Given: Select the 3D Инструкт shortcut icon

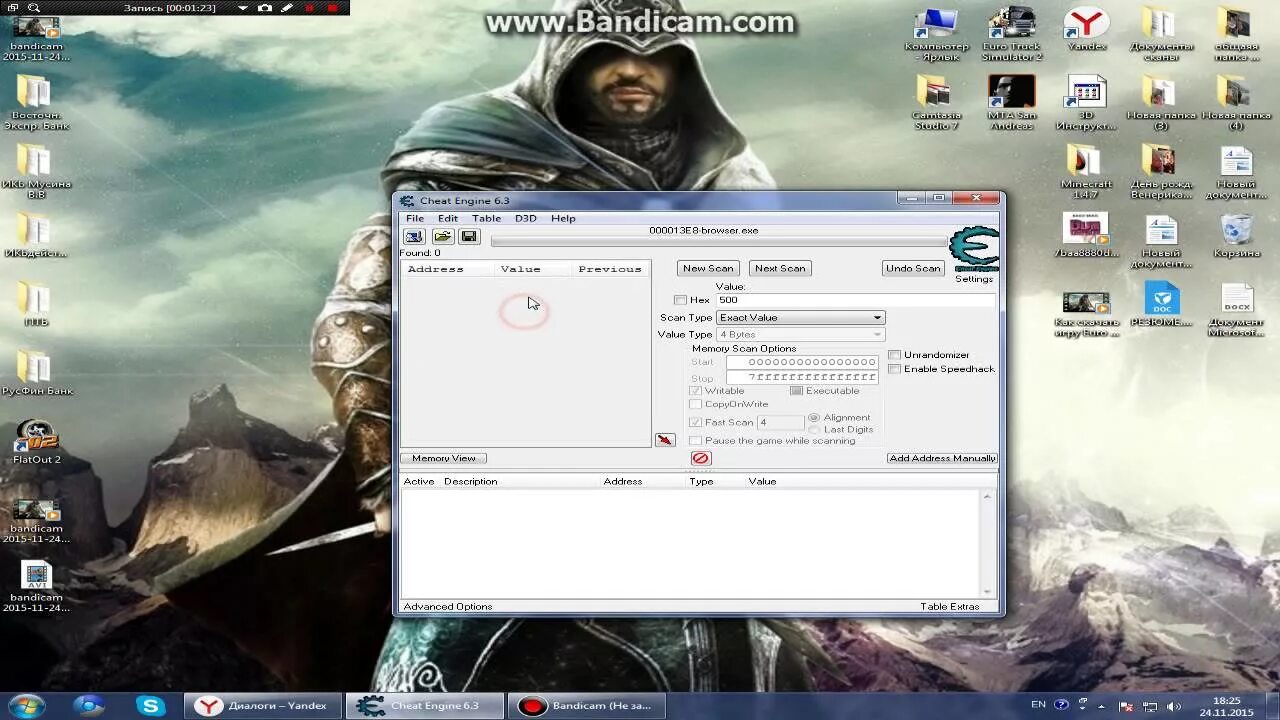Looking at the screenshot, I should tap(1086, 103).
